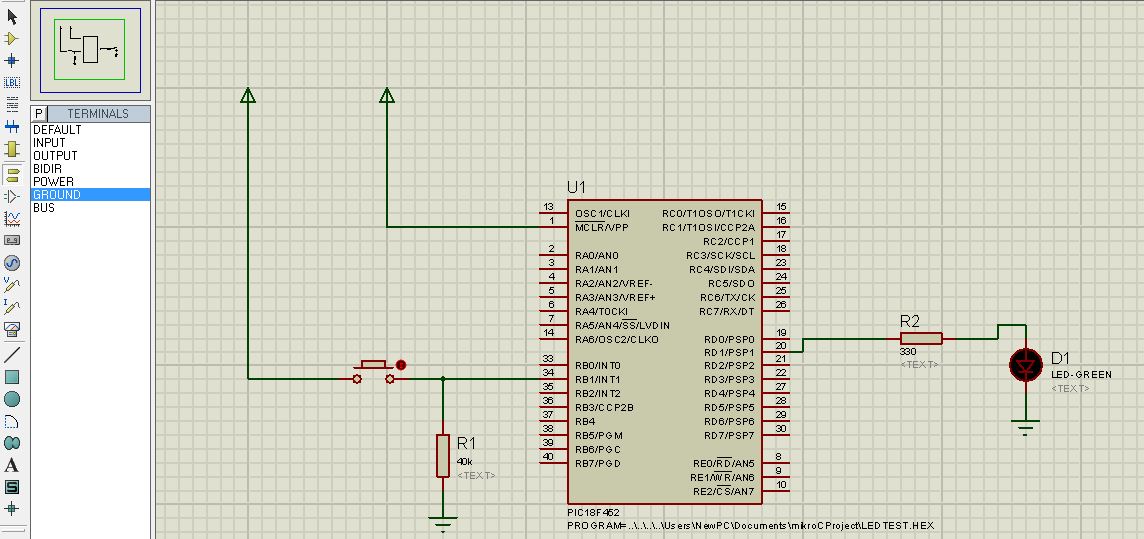Click the ground terminal under R1
1144x539 pixels.
pos(442,523)
